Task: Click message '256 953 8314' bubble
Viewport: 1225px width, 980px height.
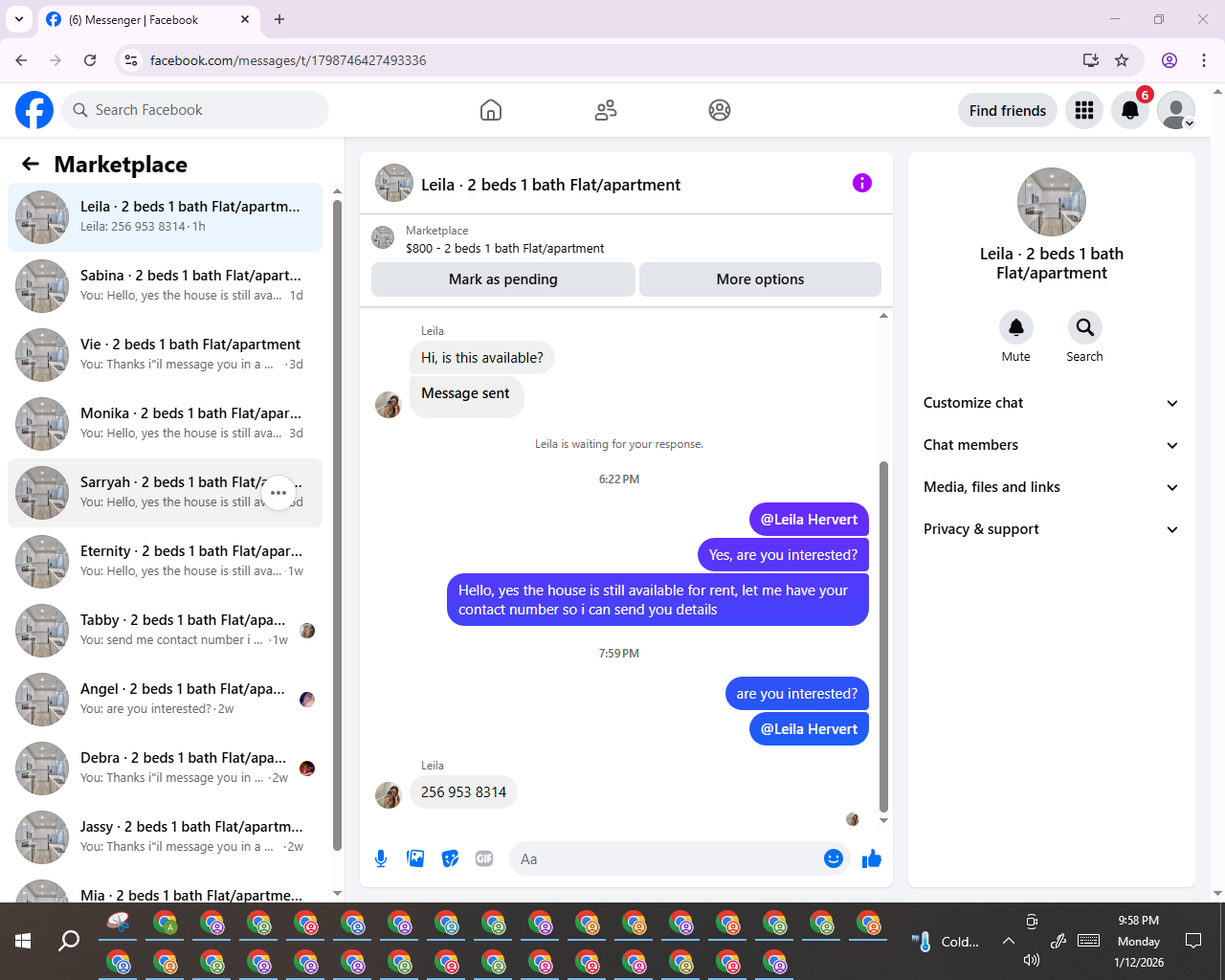Action: [x=463, y=792]
